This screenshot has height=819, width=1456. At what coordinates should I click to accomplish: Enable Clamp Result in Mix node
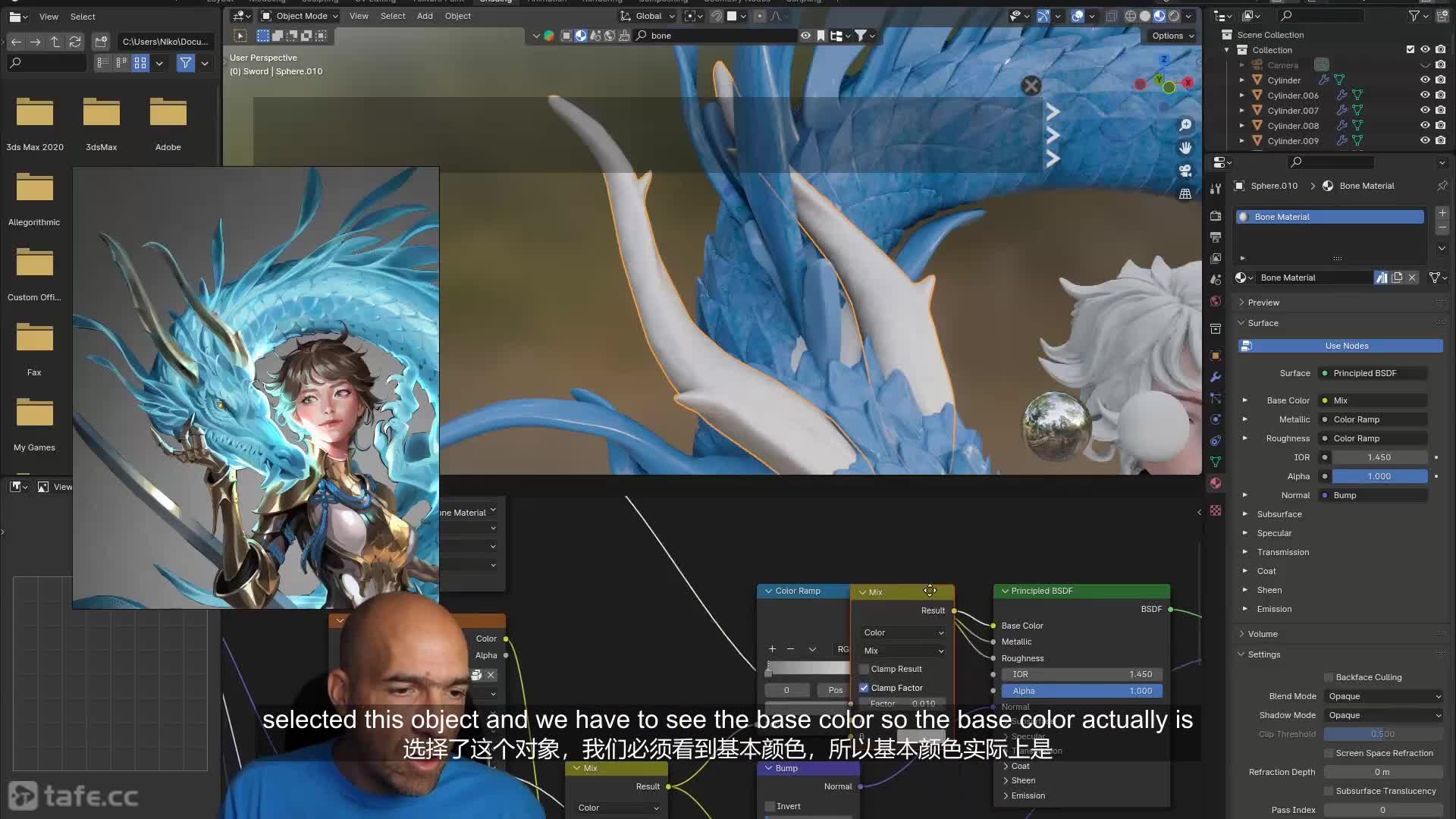pyautogui.click(x=864, y=669)
